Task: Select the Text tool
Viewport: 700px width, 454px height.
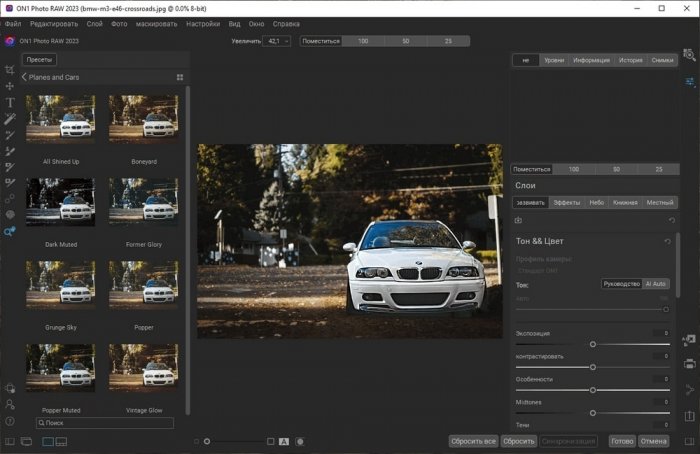Action: click(x=10, y=102)
